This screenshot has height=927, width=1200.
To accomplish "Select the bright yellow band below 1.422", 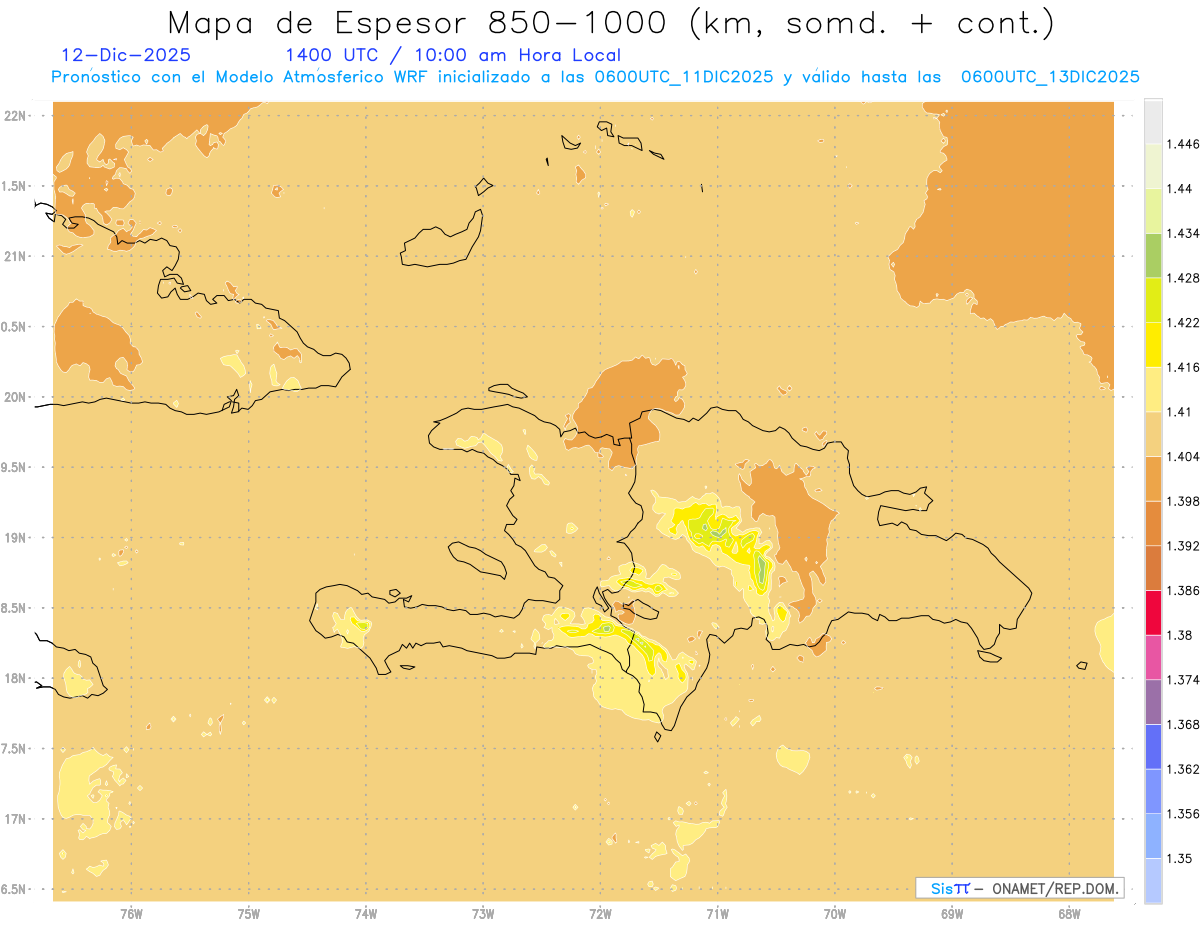I will click(1153, 344).
